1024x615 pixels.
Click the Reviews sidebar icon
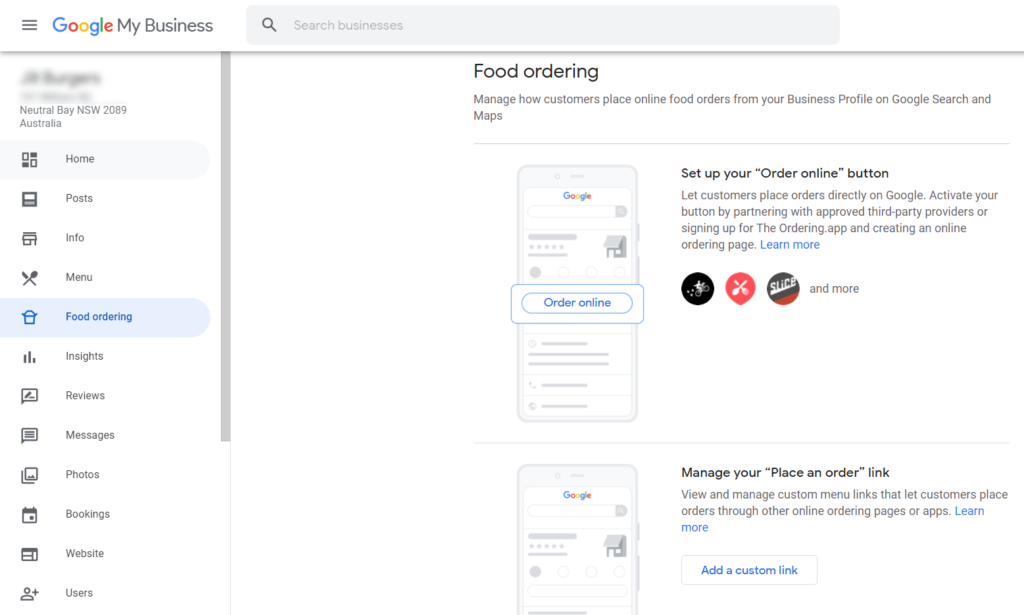click(x=29, y=396)
